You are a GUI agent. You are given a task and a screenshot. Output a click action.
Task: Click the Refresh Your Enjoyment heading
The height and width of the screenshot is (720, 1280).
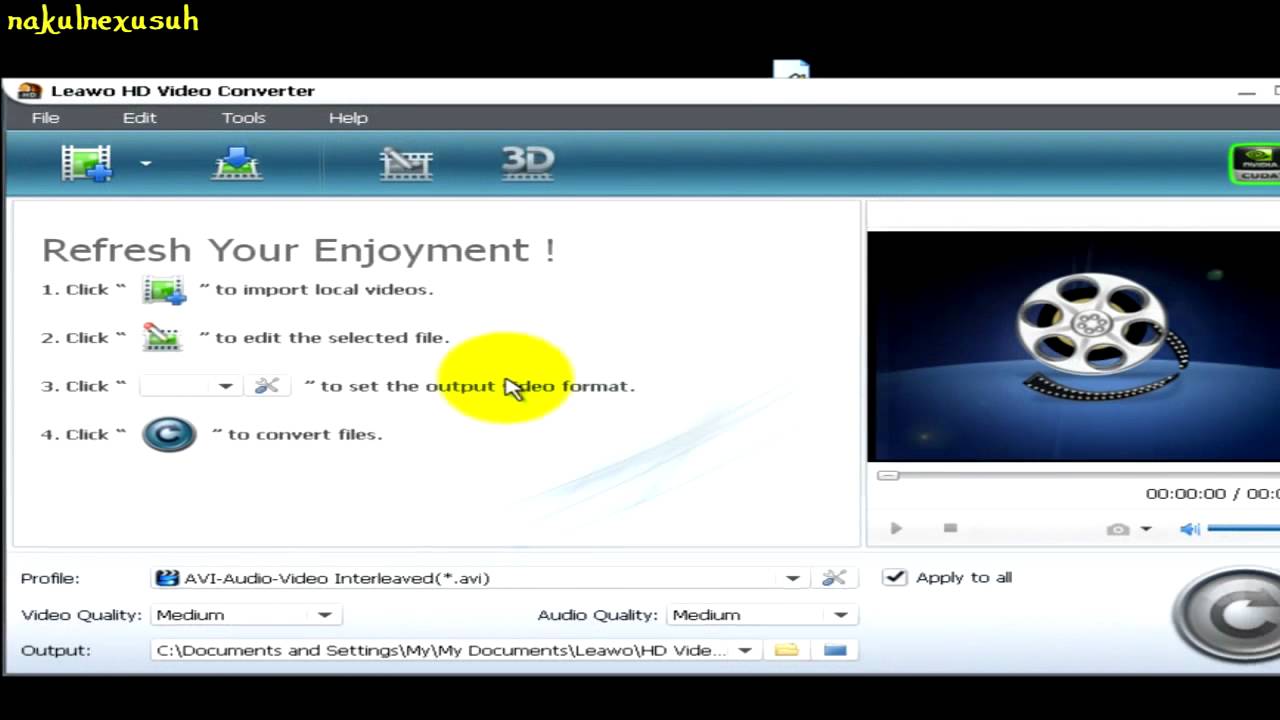298,249
